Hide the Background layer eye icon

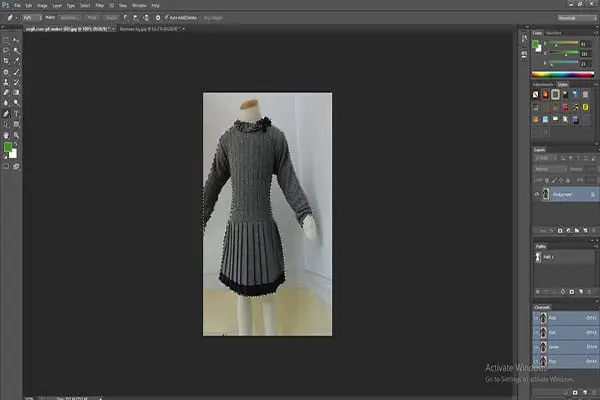(537, 194)
